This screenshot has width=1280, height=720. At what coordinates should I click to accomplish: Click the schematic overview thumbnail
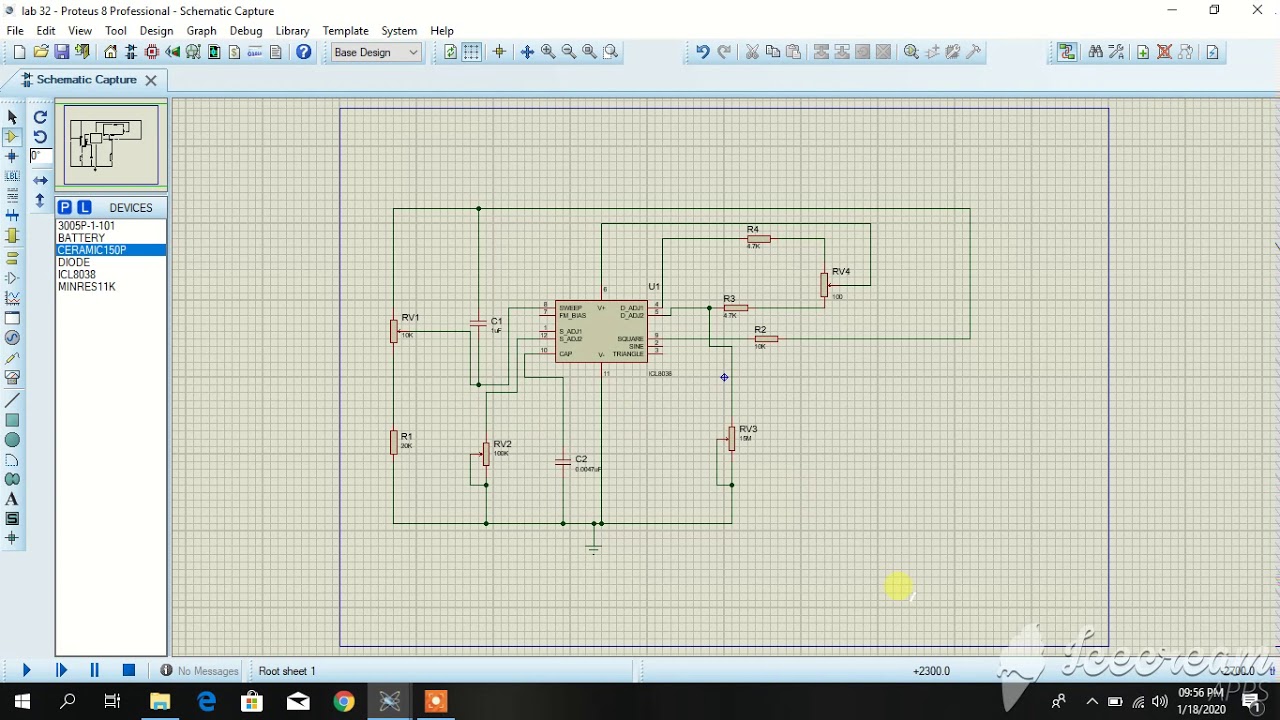tap(111, 145)
